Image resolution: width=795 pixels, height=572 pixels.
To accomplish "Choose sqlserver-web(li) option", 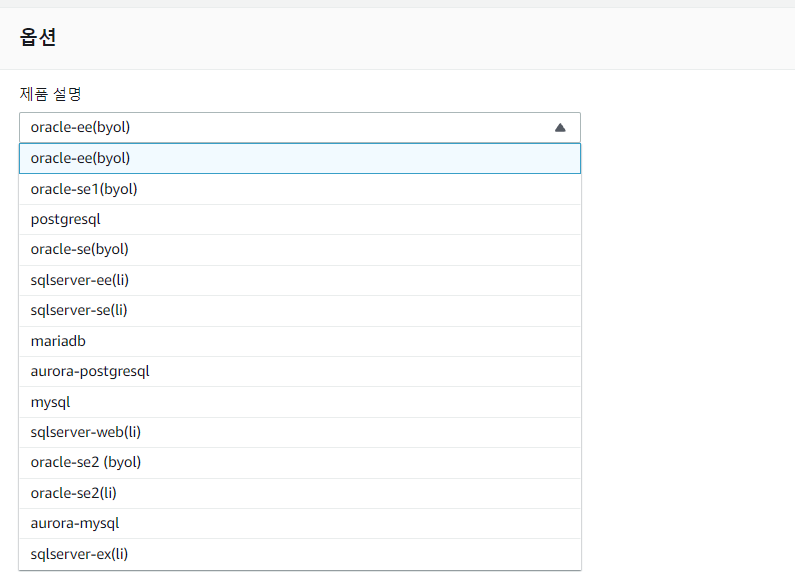I will tap(300, 433).
